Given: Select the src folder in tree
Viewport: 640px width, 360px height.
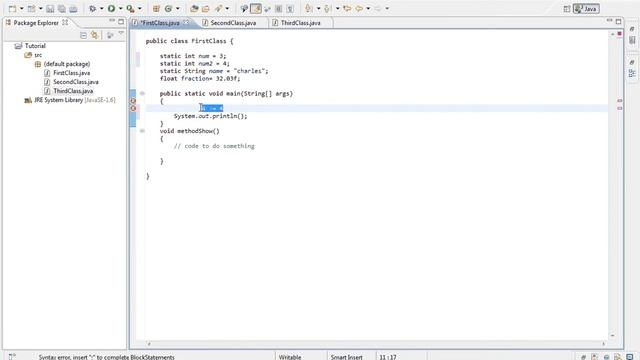Looking at the screenshot, I should coord(38,55).
